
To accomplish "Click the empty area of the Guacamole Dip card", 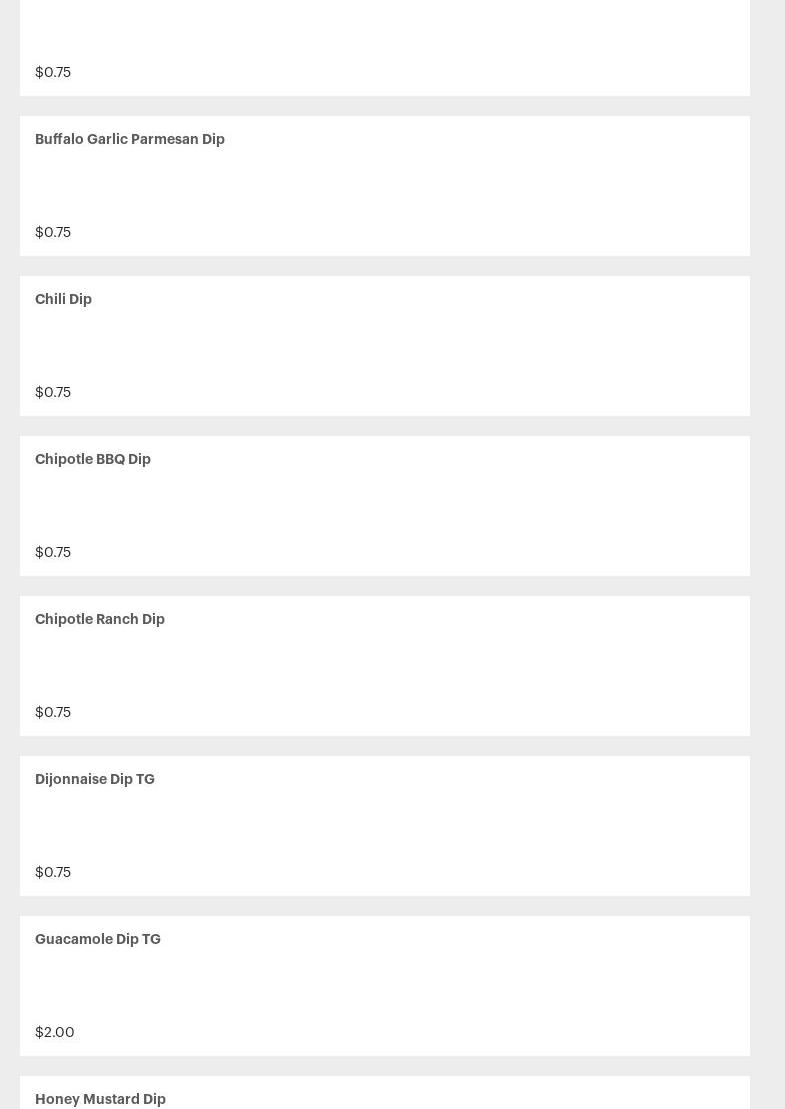I will 385,986.
